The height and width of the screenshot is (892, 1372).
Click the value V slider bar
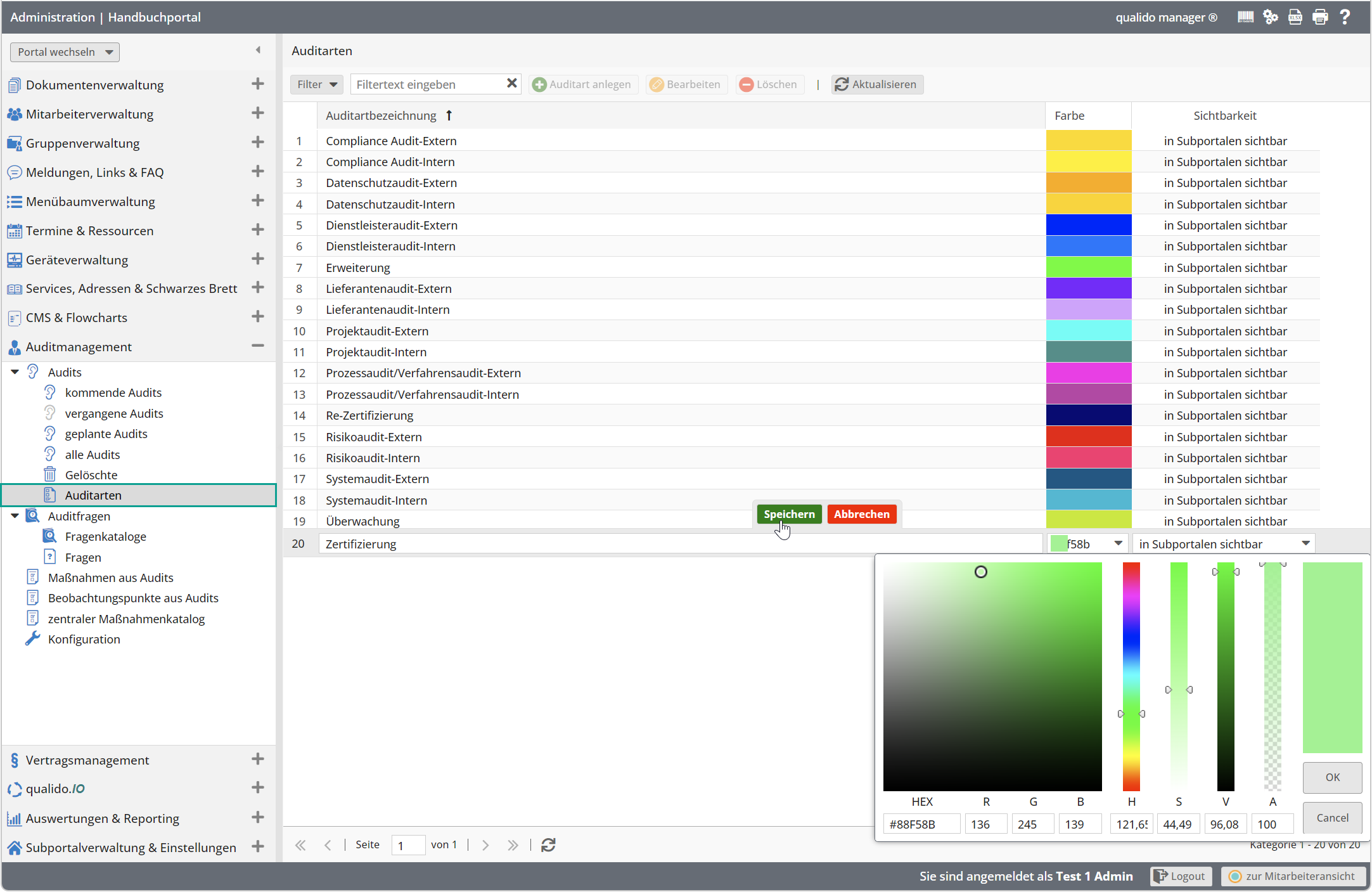click(1226, 676)
